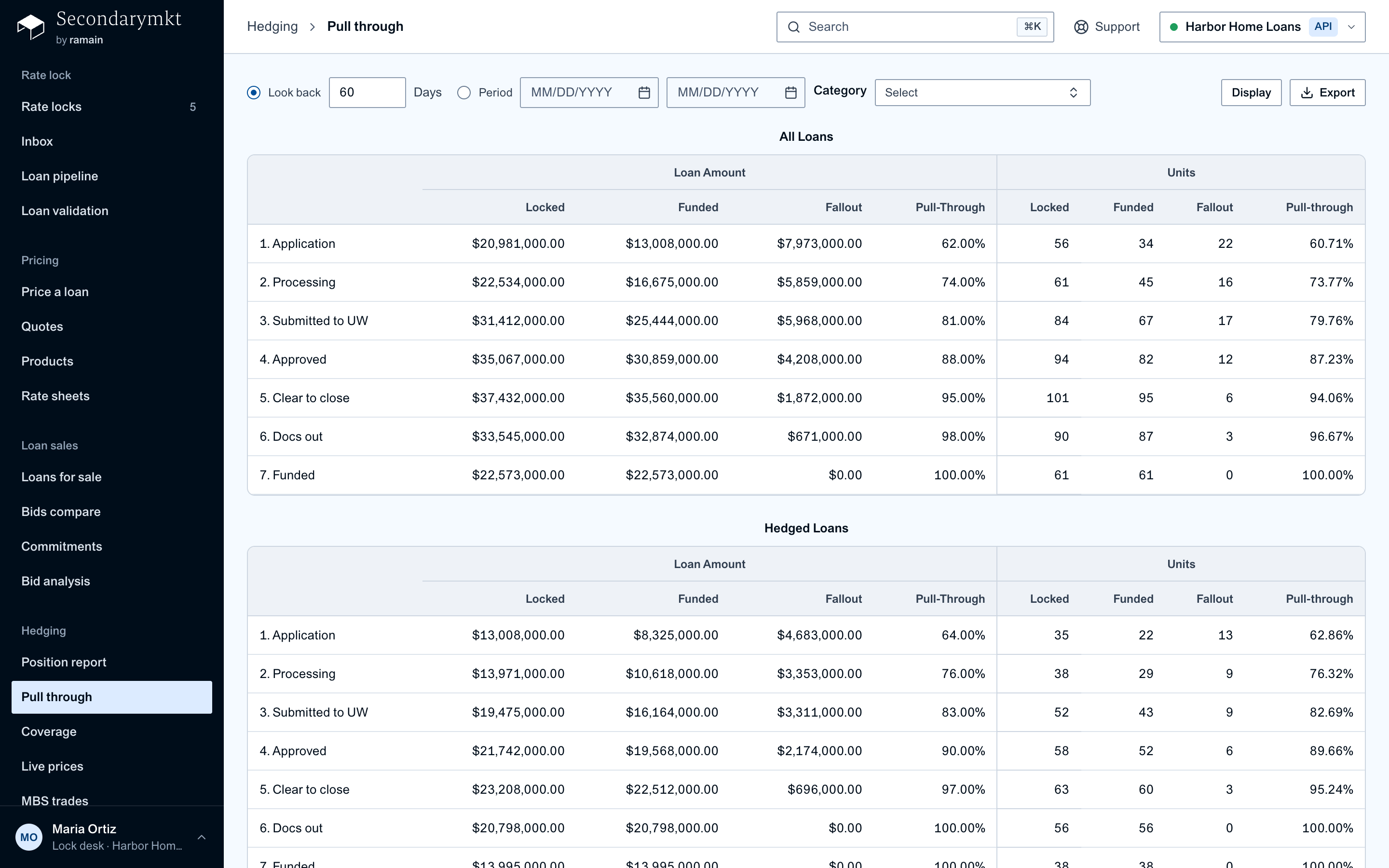Expand the Maria Ortiz user menu chevron
The height and width of the screenshot is (868, 1389).
(x=202, y=837)
